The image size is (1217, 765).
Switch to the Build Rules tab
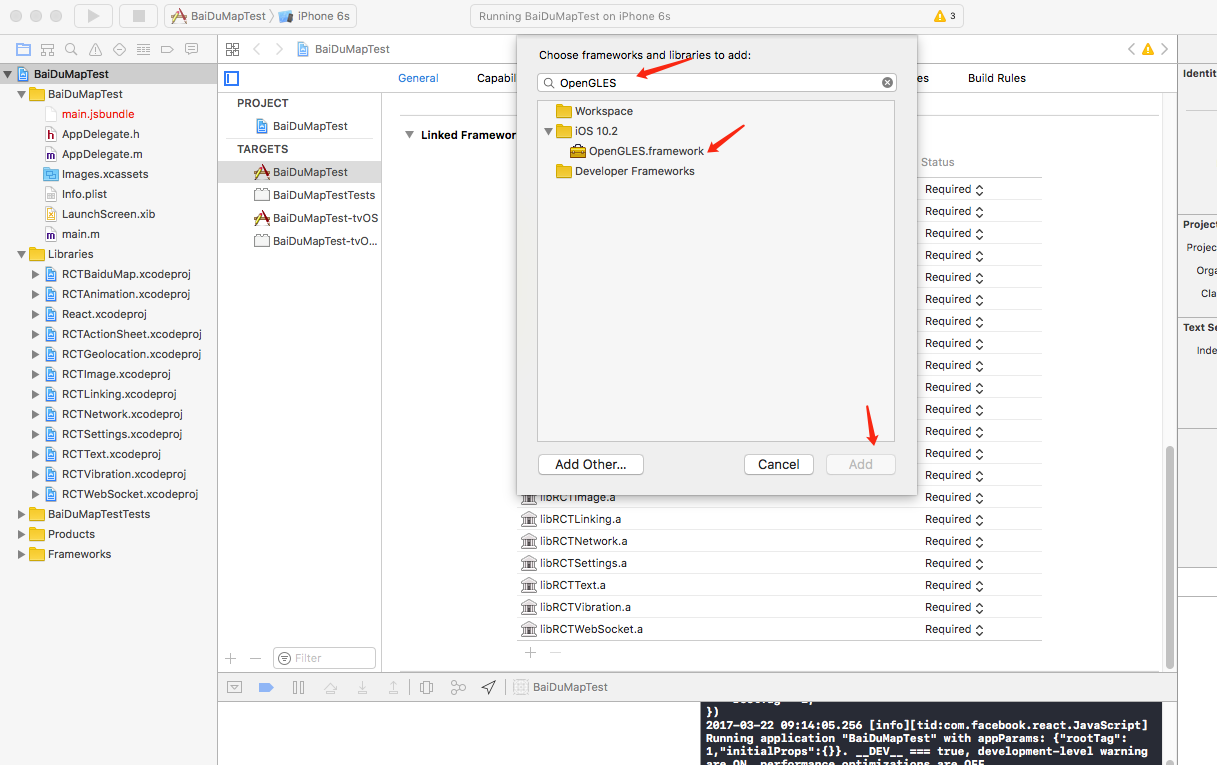click(996, 78)
